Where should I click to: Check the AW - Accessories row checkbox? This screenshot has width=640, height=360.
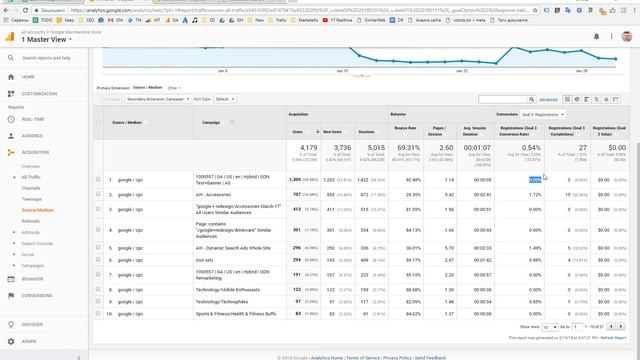coord(98,194)
